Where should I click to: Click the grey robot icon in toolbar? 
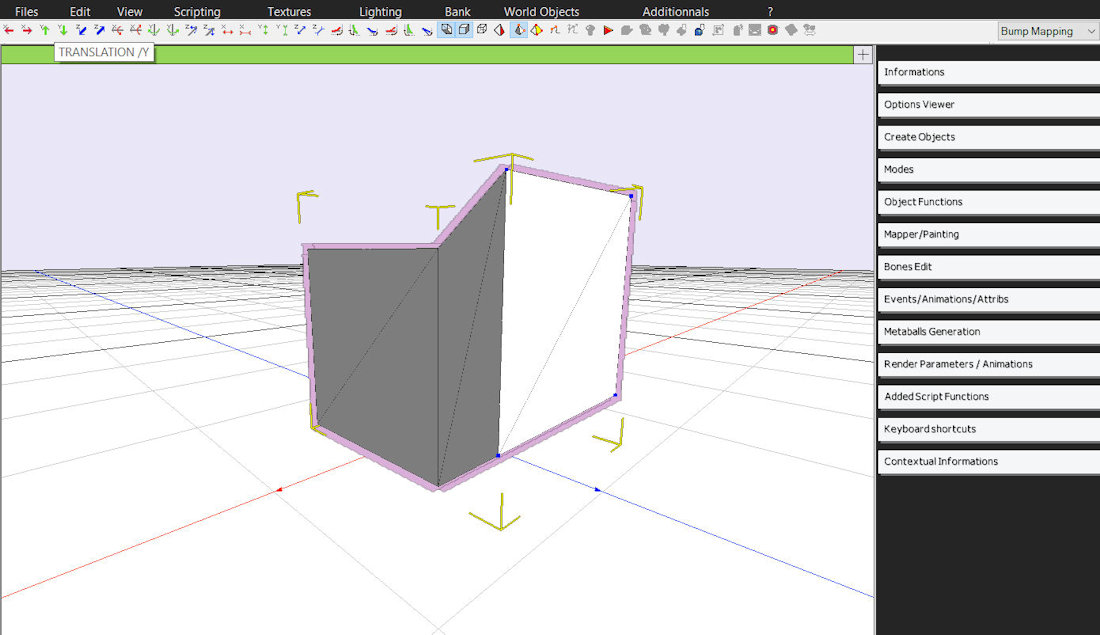(x=809, y=30)
